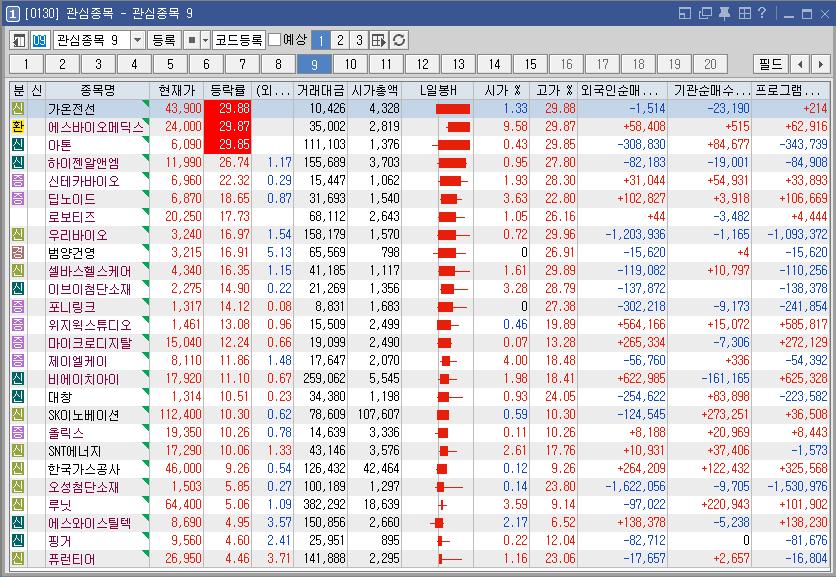Click the candle bar for 루닛
The image size is (836, 577).
pyautogui.click(x=442, y=504)
